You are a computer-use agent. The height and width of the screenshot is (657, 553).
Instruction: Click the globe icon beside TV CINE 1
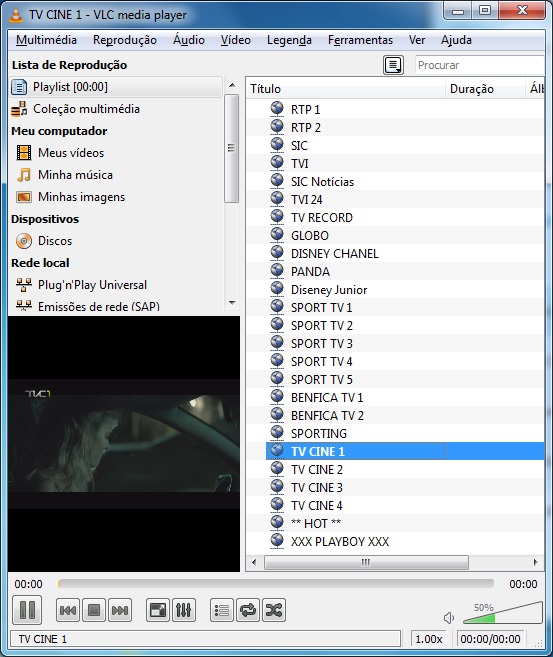click(277, 450)
